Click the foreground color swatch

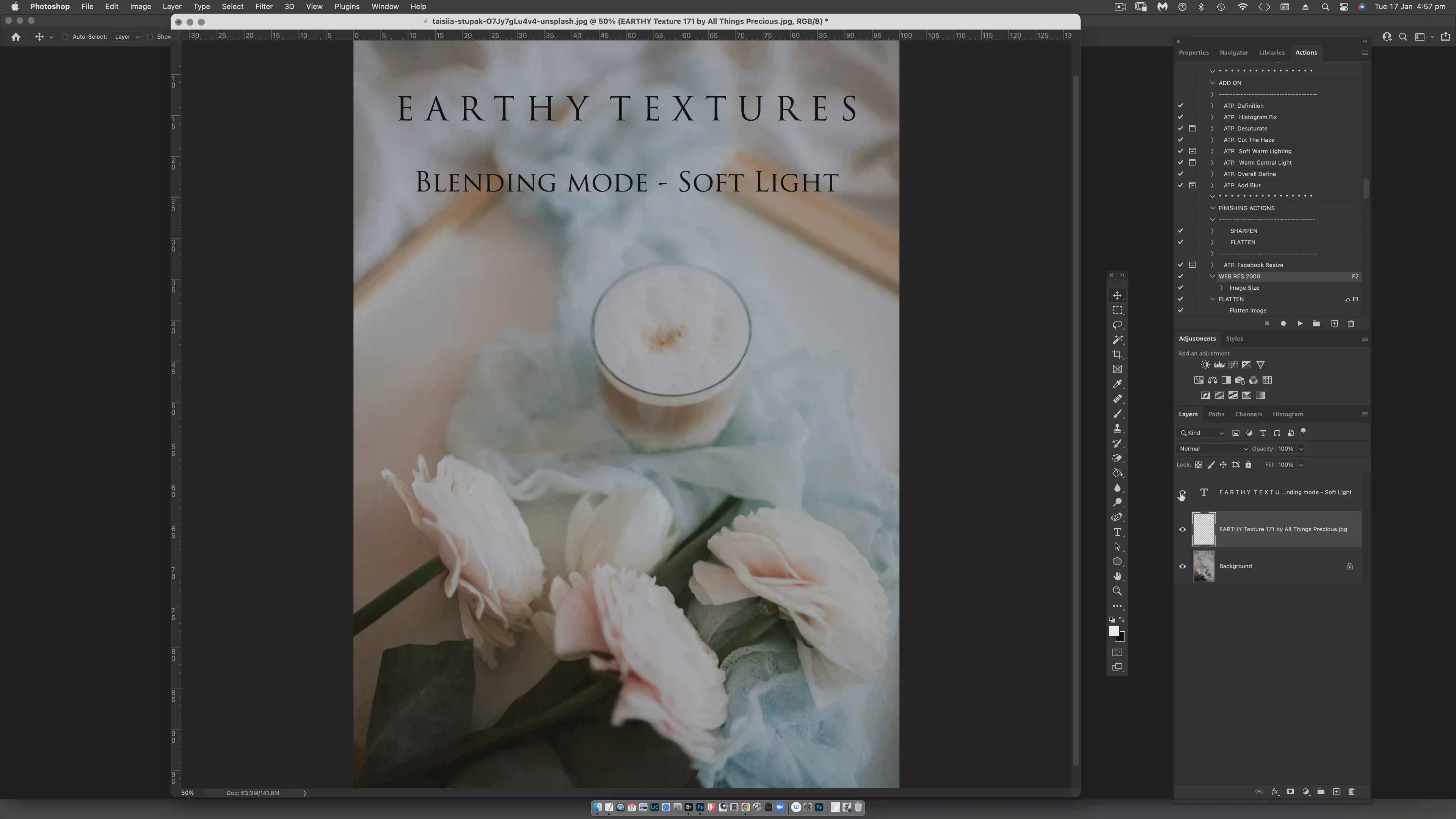point(1114,631)
